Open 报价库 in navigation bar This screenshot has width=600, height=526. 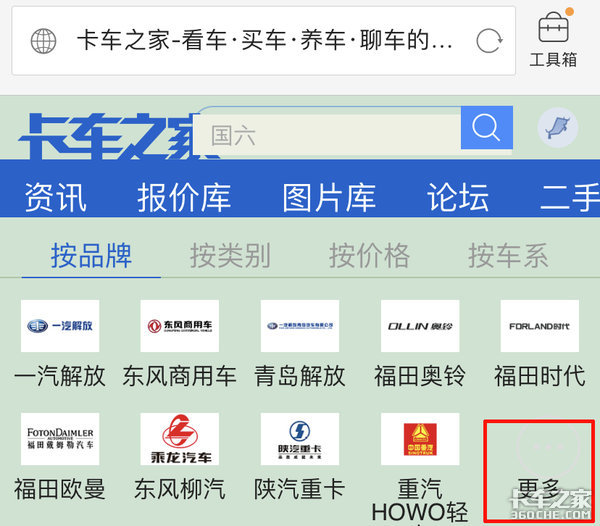coord(184,197)
